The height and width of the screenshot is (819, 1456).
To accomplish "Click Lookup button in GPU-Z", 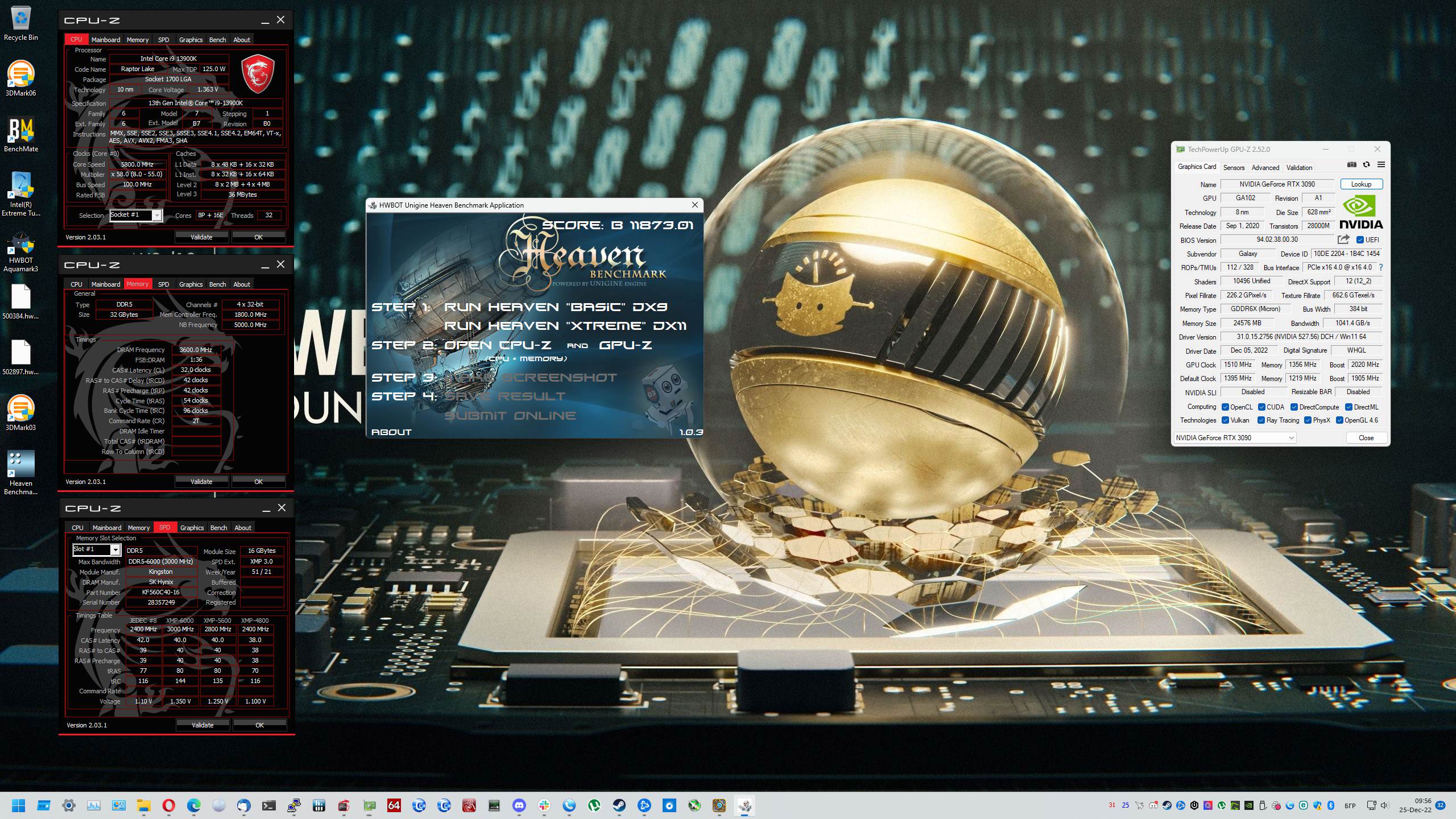I will click(1361, 184).
